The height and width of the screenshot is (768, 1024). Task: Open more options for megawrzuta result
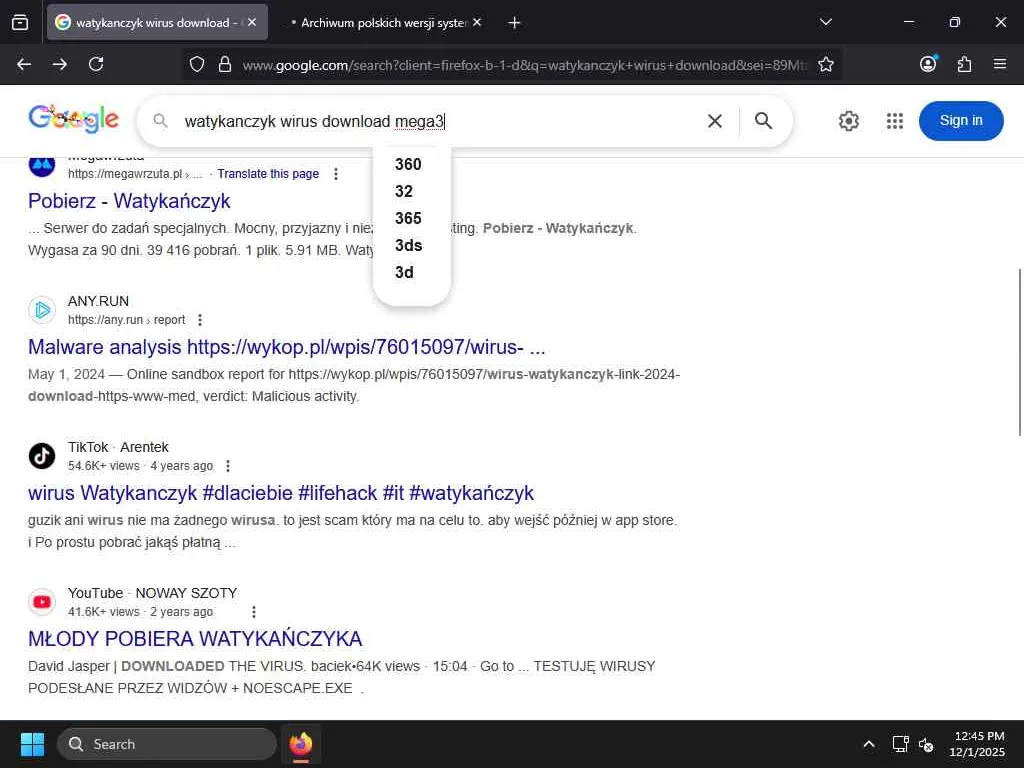click(x=336, y=174)
